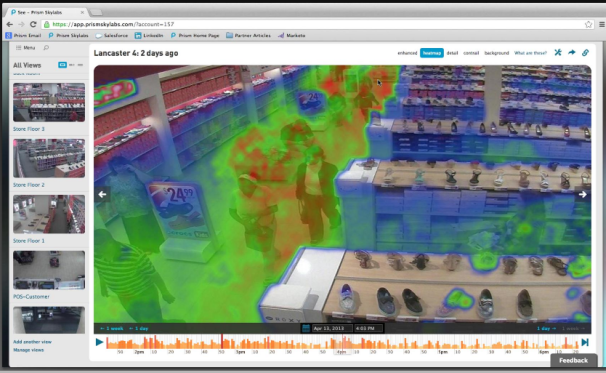606x373 pixels.
Task: Open the Salesforce bookmark
Action: coord(112,36)
